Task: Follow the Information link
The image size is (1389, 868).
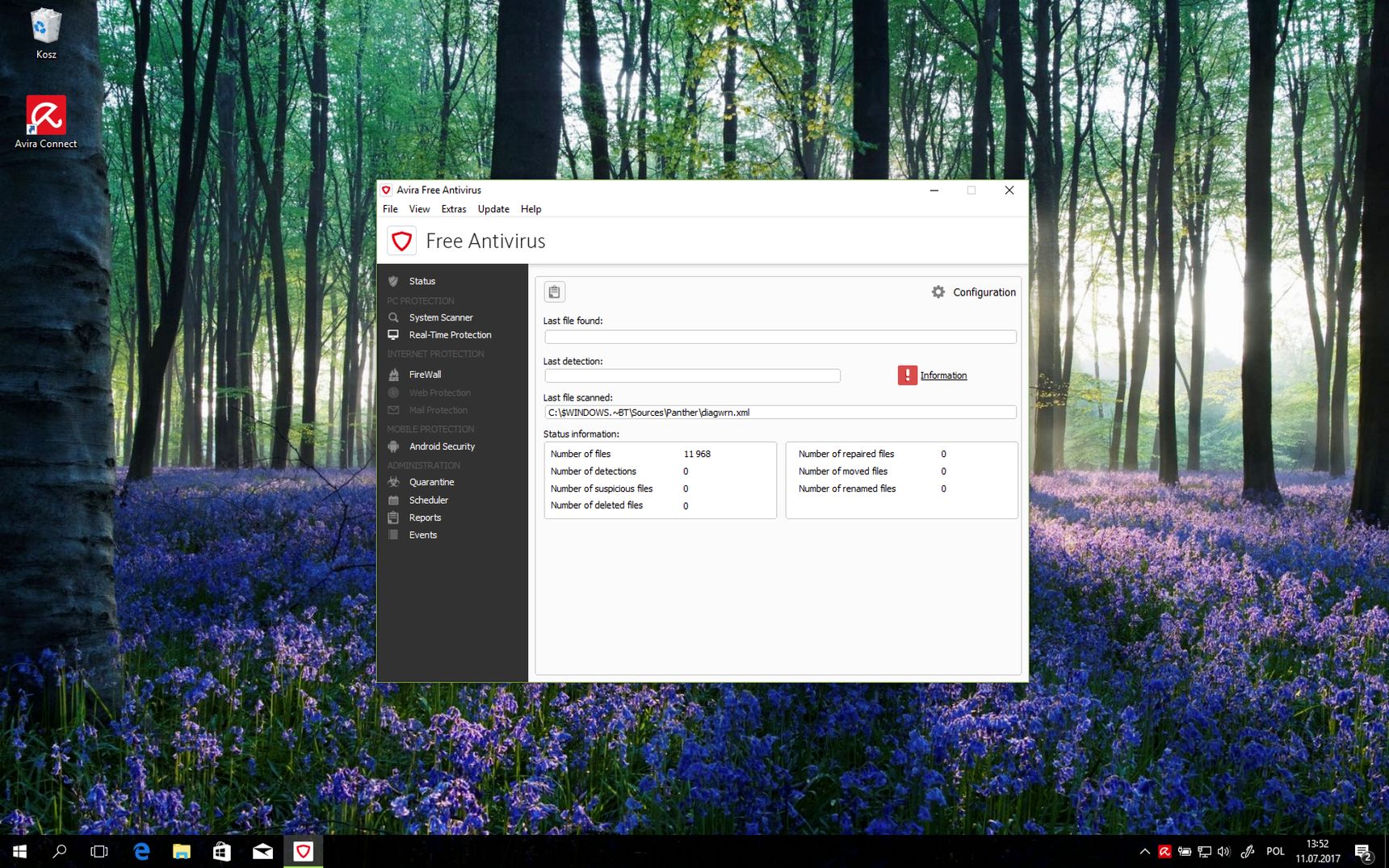Action: pos(943,375)
